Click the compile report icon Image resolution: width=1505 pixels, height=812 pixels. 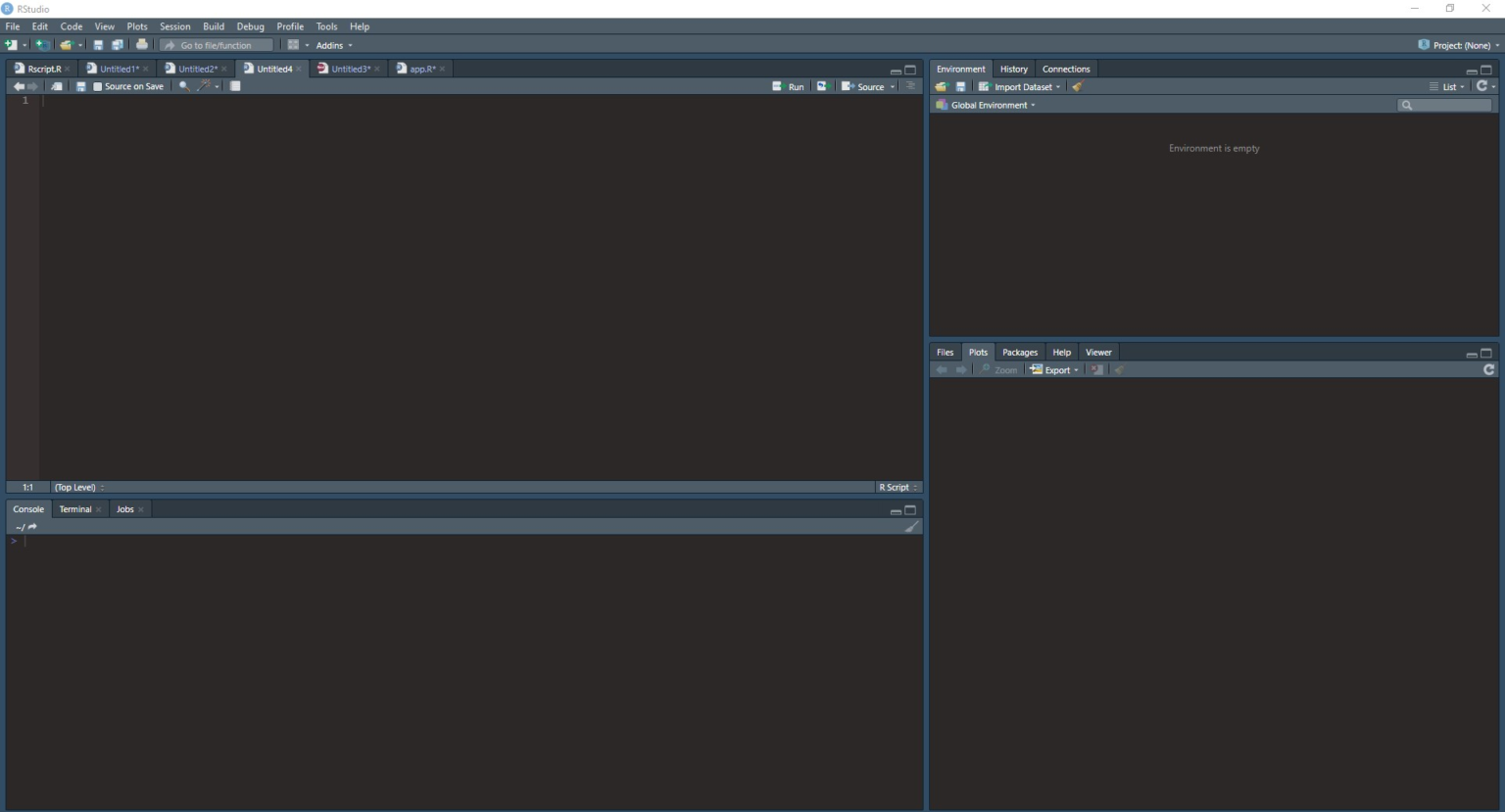(x=235, y=86)
